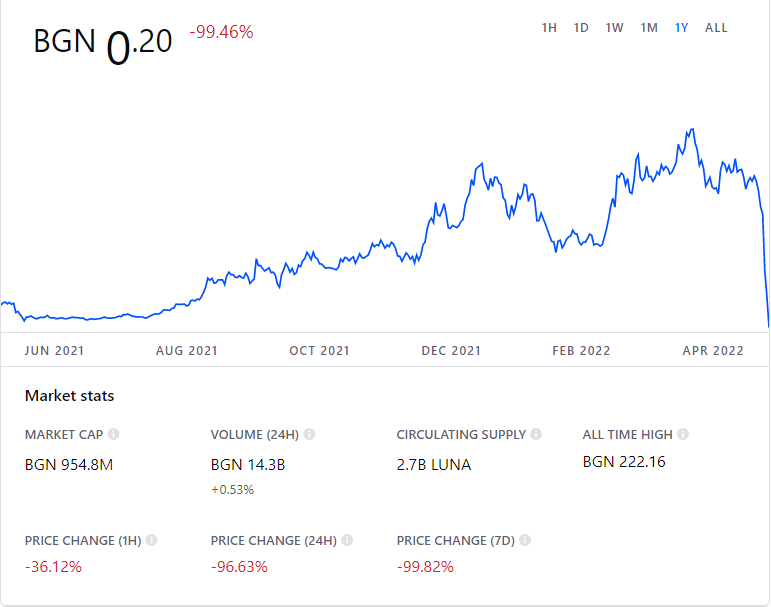Click the BGN 222.16 all time high value

(x=624, y=462)
